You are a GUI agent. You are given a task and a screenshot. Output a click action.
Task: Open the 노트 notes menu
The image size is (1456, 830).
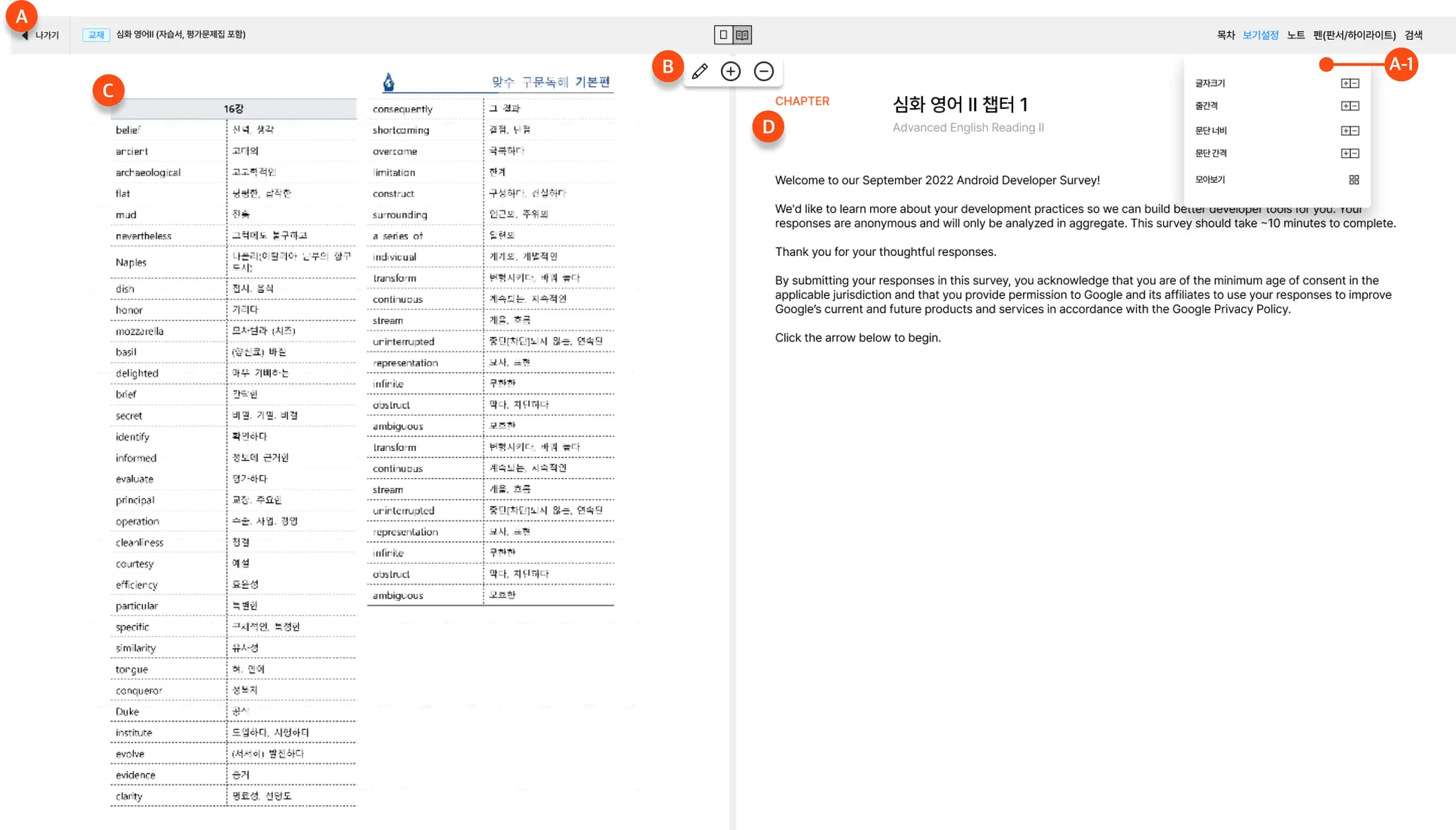tap(1295, 35)
